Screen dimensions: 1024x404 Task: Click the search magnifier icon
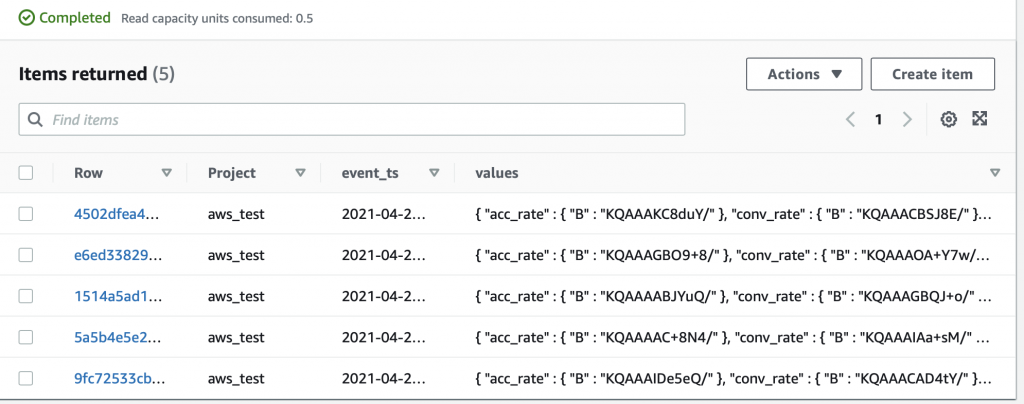[x=35, y=119]
